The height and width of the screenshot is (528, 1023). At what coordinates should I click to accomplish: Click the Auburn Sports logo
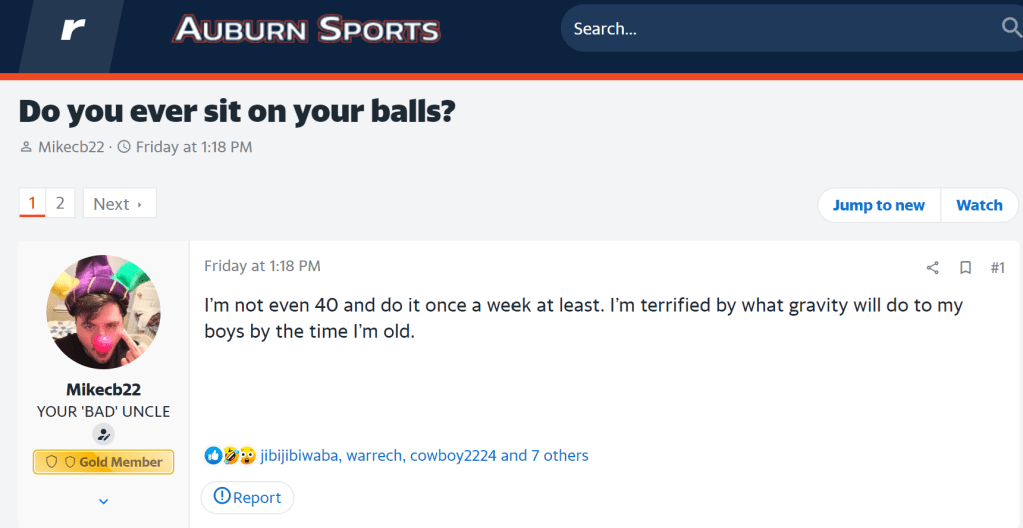coord(306,29)
